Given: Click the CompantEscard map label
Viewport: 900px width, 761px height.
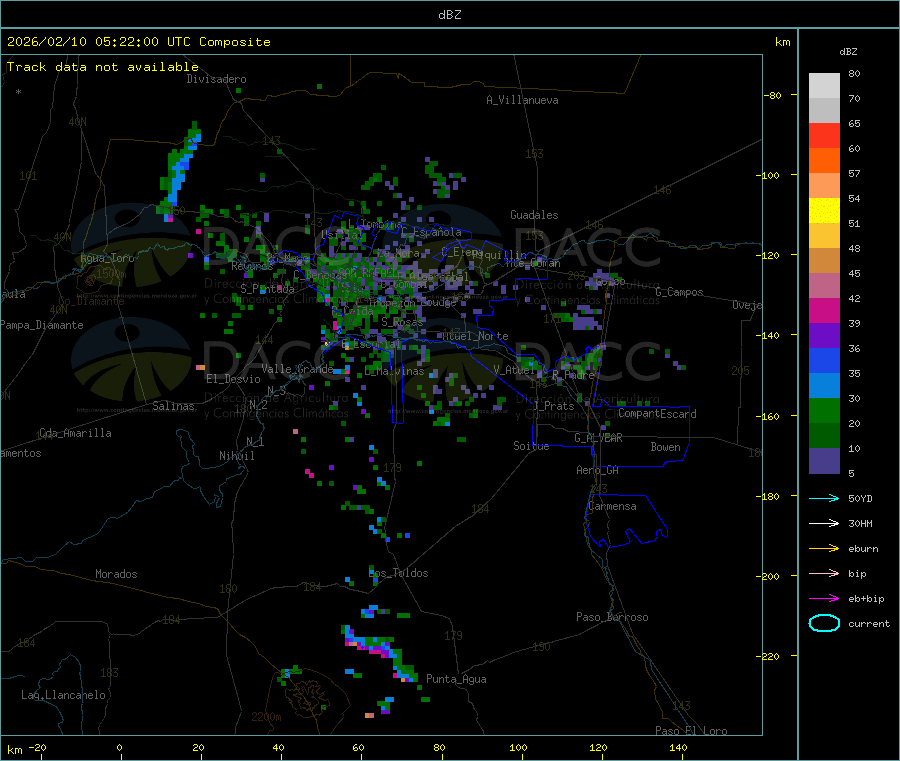Looking at the screenshot, I should (657, 413).
